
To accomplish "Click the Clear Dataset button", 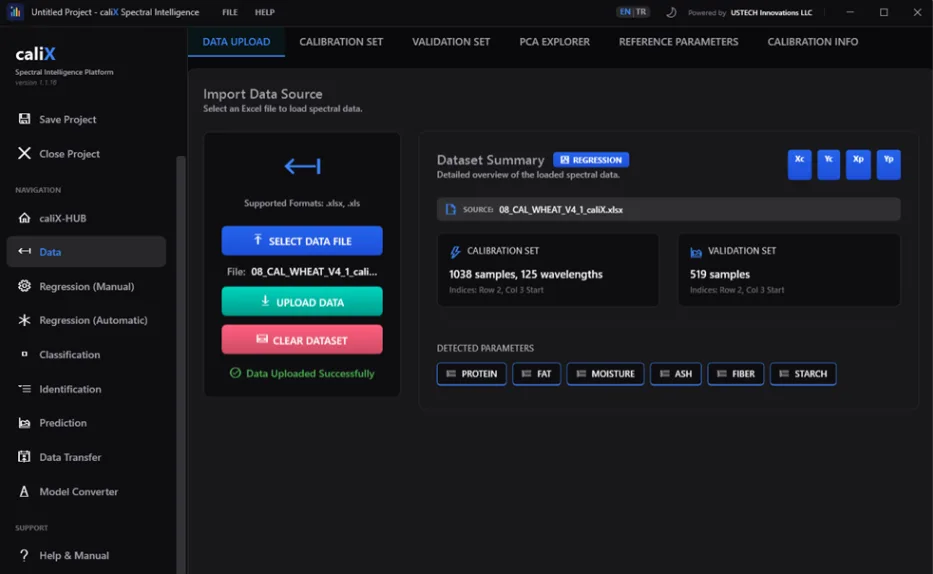I will [302, 340].
